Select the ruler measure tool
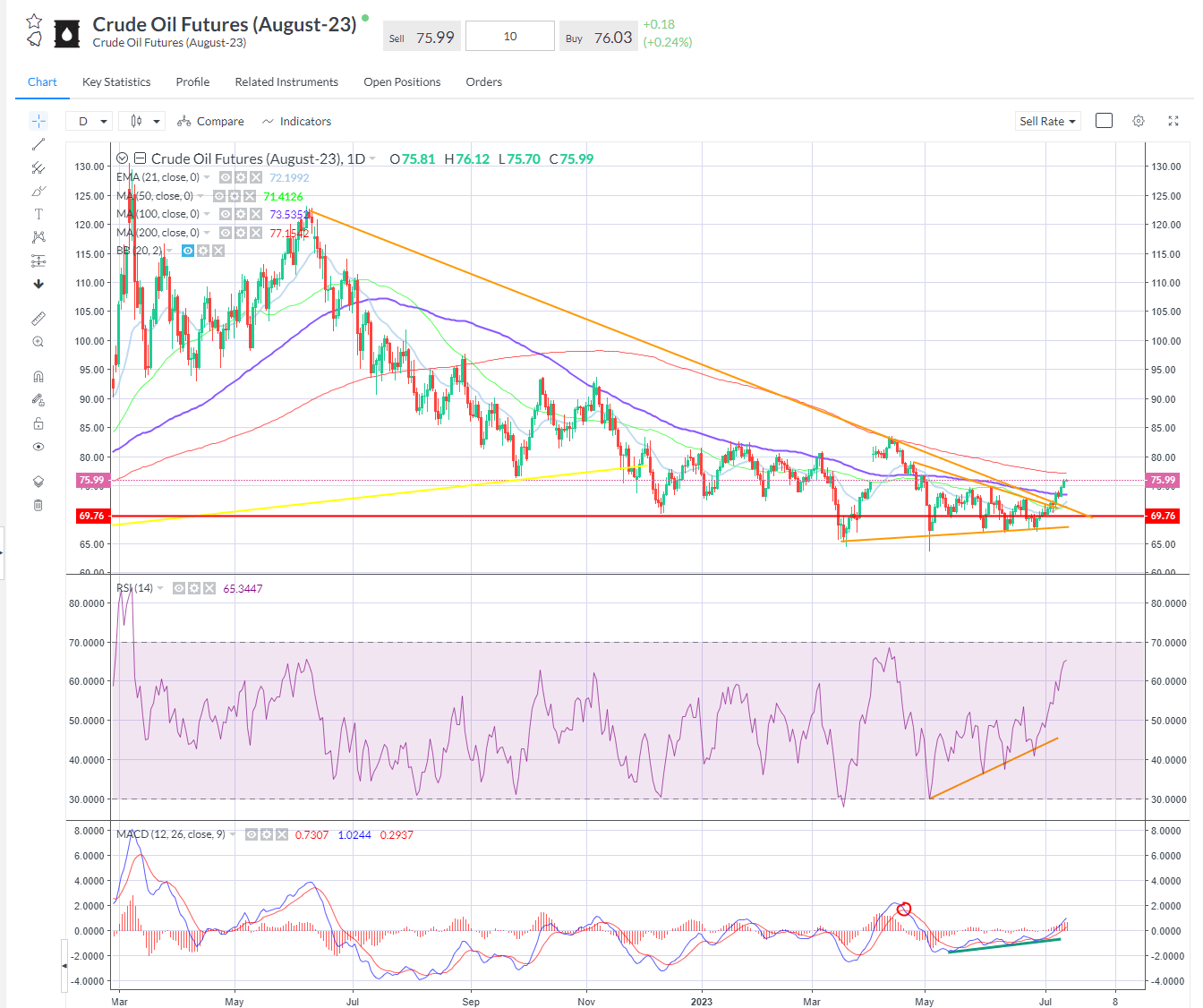Viewport: 1203px width, 1008px height. coord(38,319)
